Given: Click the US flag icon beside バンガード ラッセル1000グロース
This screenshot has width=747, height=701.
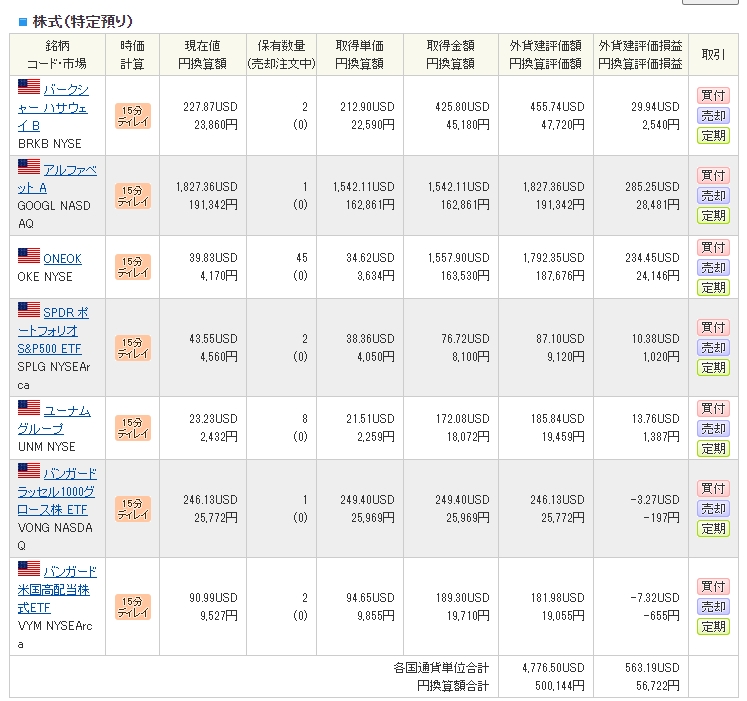Looking at the screenshot, I should coord(29,471).
